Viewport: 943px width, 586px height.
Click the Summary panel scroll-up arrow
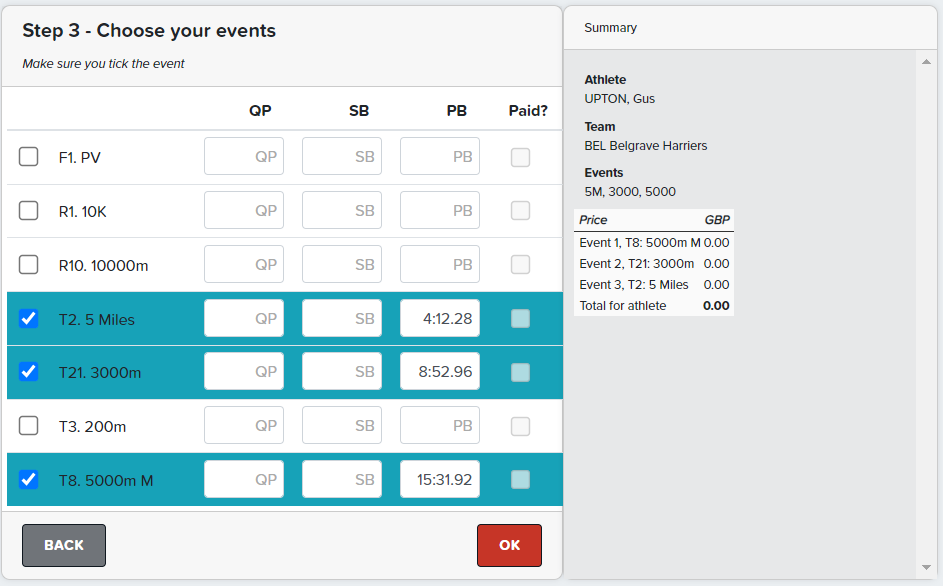coord(926,61)
